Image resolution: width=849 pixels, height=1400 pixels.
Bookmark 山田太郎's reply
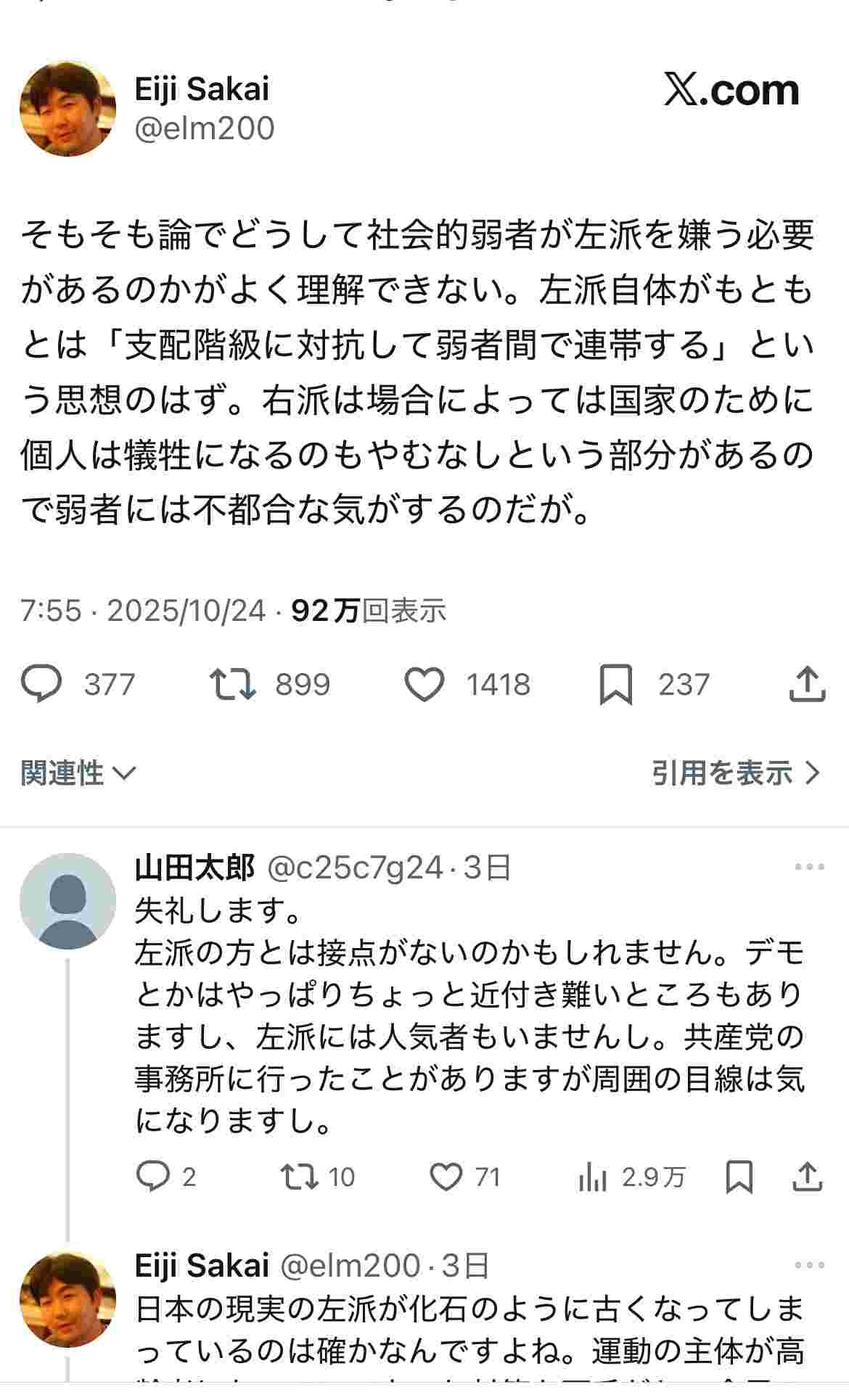[739, 1177]
